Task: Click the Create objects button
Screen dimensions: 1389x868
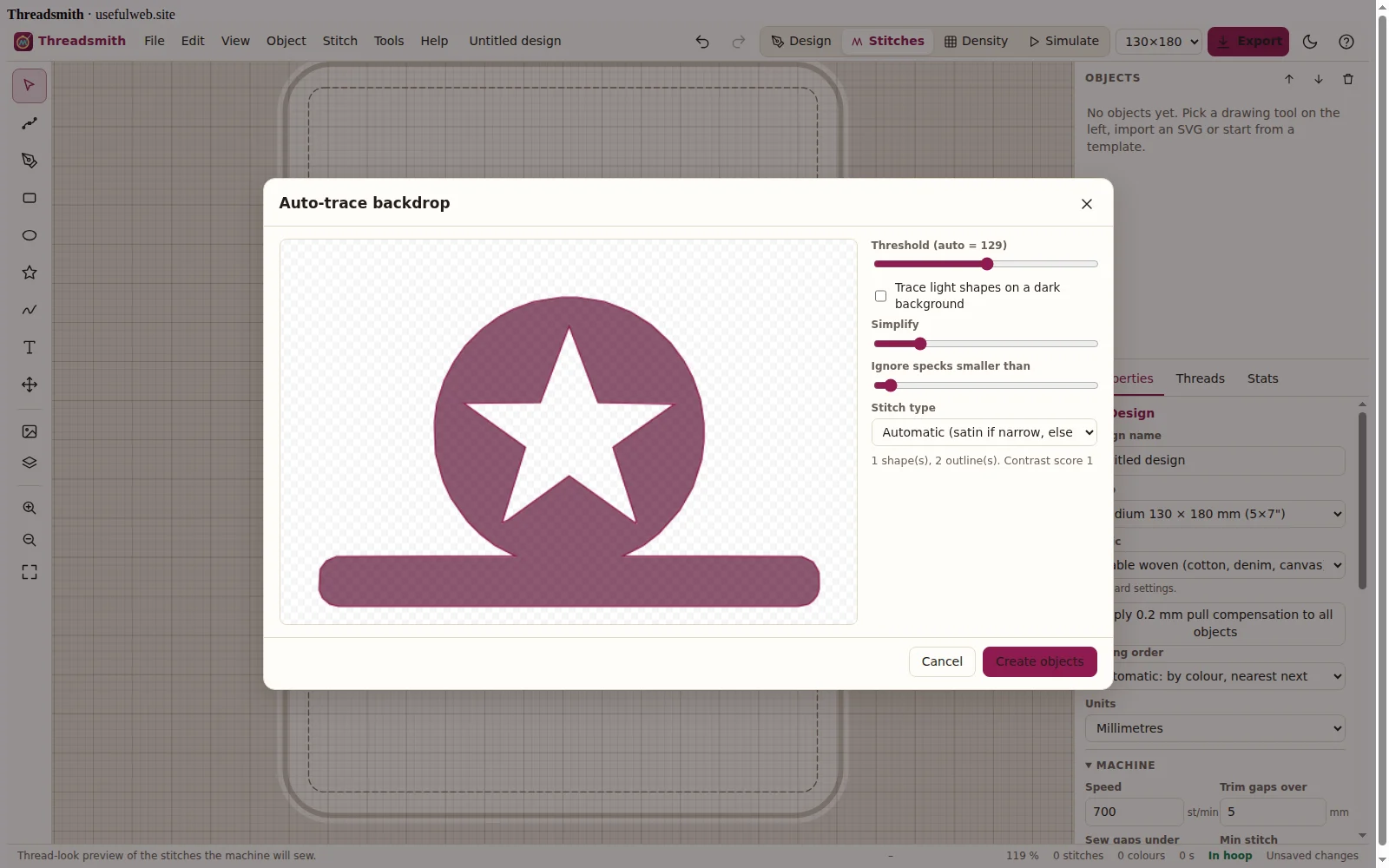Action: (1039, 661)
